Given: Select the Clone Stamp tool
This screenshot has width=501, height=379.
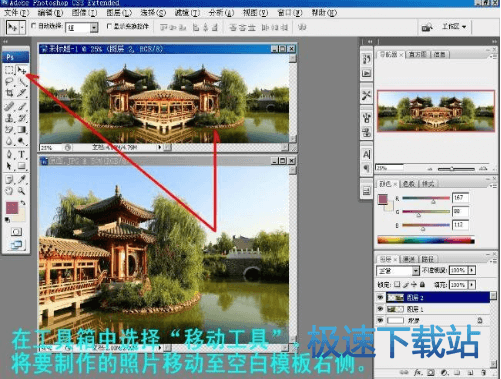Looking at the screenshot, I should [9, 118].
